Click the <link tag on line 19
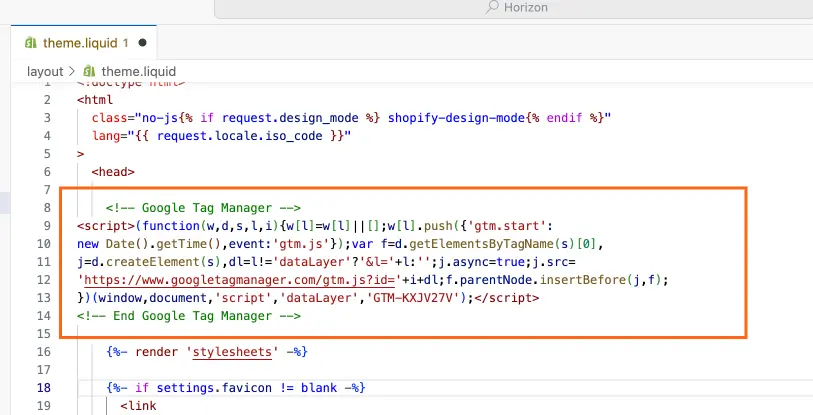The image size is (813, 415). click(x=138, y=406)
